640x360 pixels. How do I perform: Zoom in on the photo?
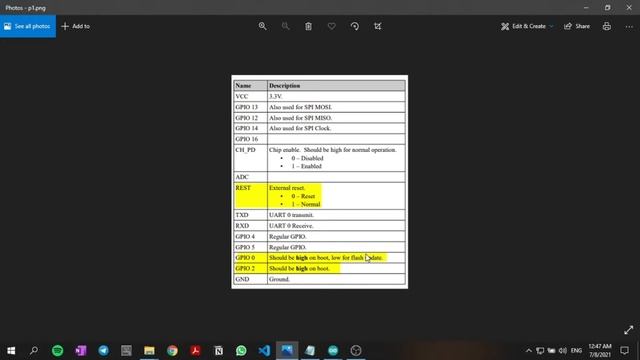262,26
